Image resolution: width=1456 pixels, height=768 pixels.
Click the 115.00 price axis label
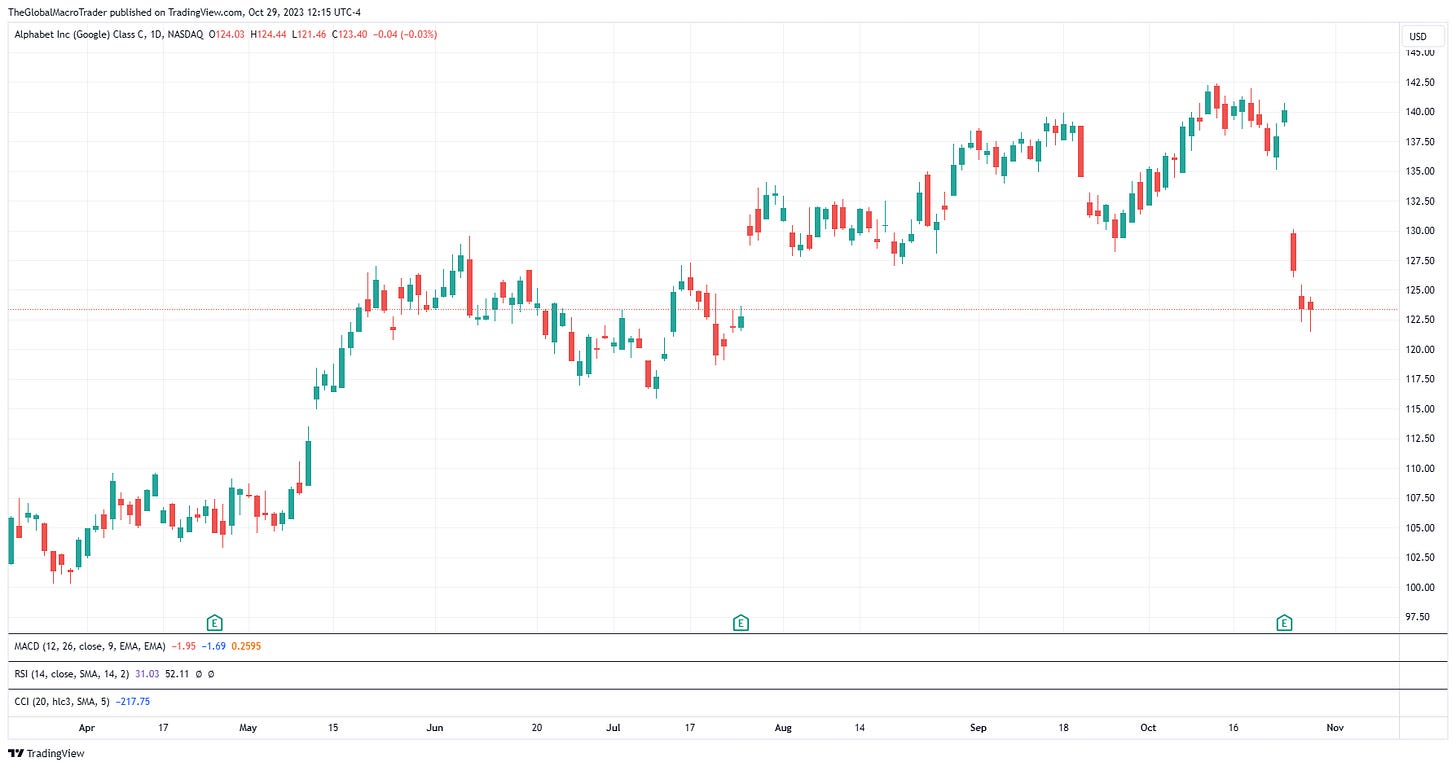1421,409
